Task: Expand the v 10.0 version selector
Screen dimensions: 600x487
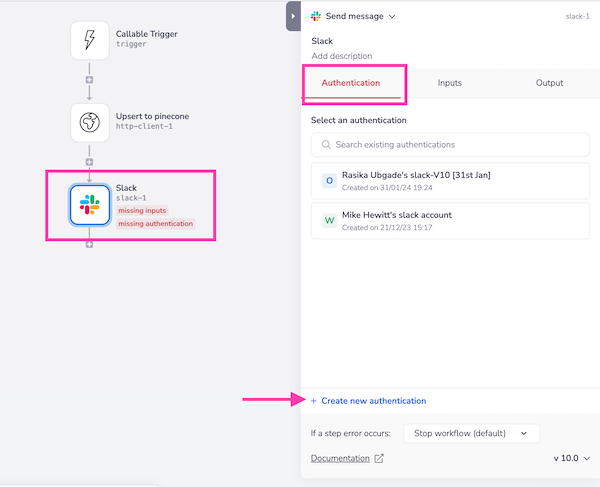Action: (571, 458)
